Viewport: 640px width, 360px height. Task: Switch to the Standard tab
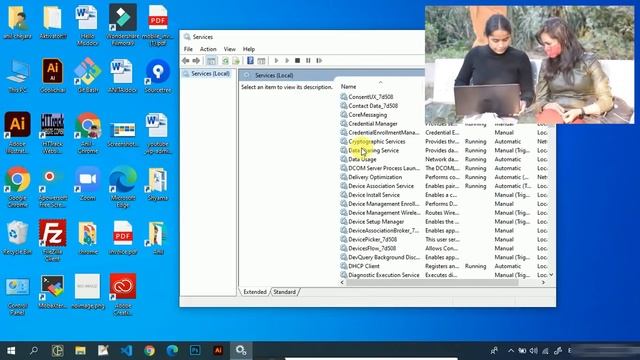(x=284, y=292)
